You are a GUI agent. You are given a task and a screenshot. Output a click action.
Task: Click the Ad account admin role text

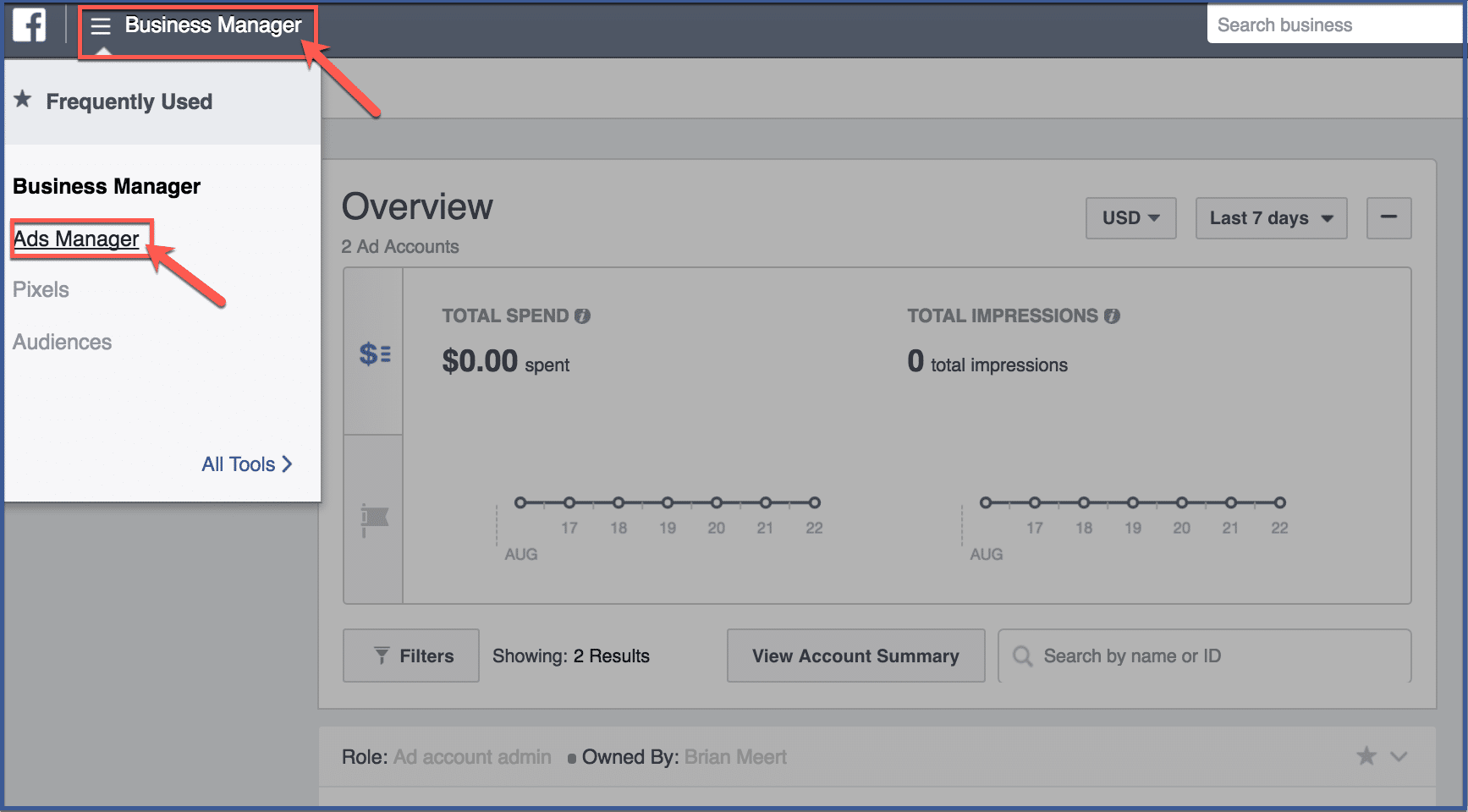coord(472,757)
